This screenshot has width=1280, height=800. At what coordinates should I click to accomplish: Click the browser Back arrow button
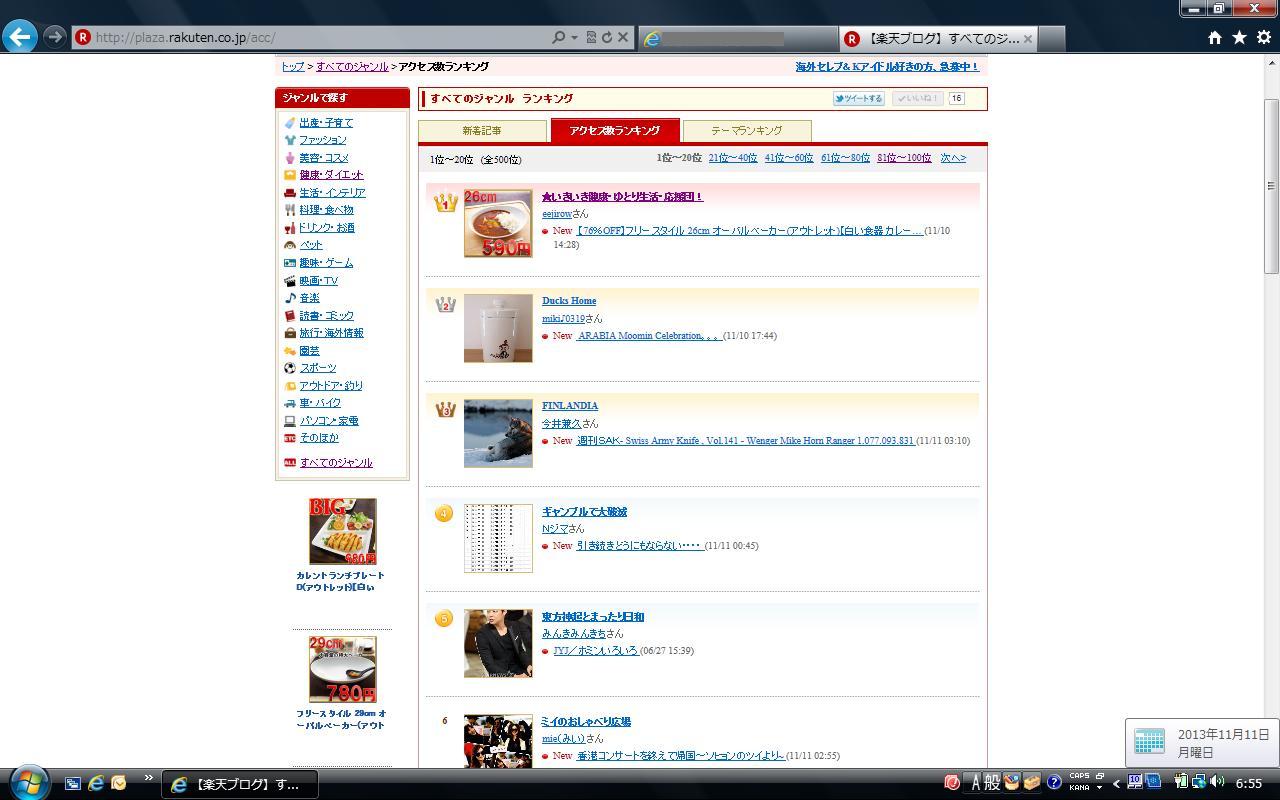pos(20,37)
